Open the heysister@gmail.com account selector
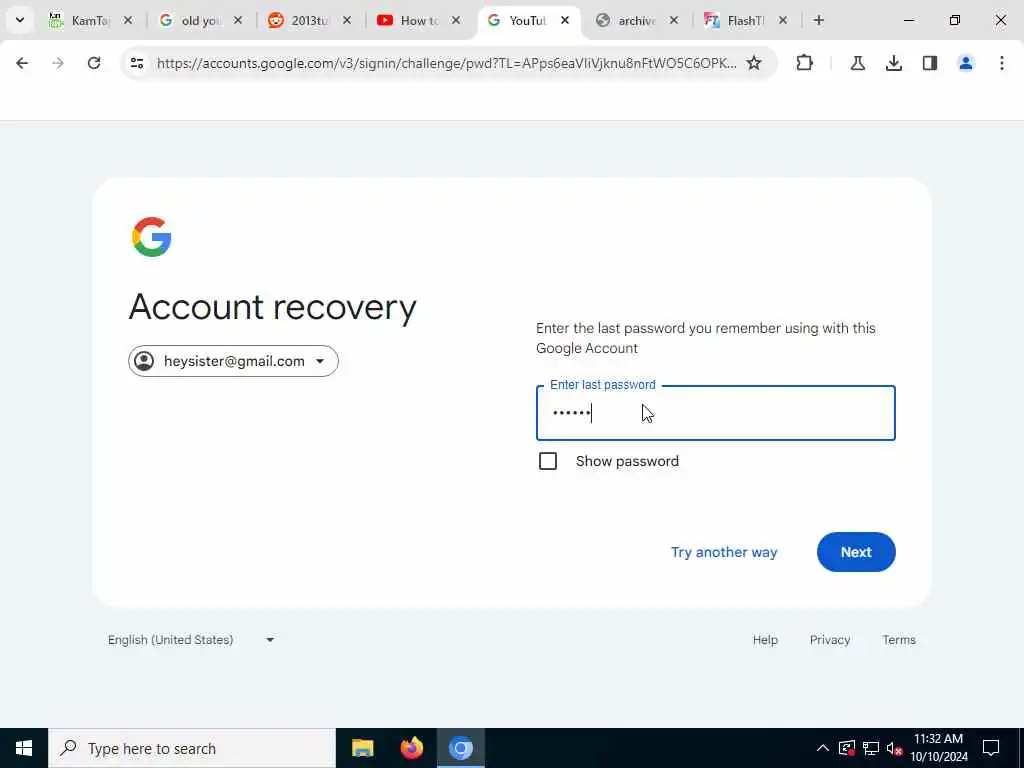 (233, 361)
